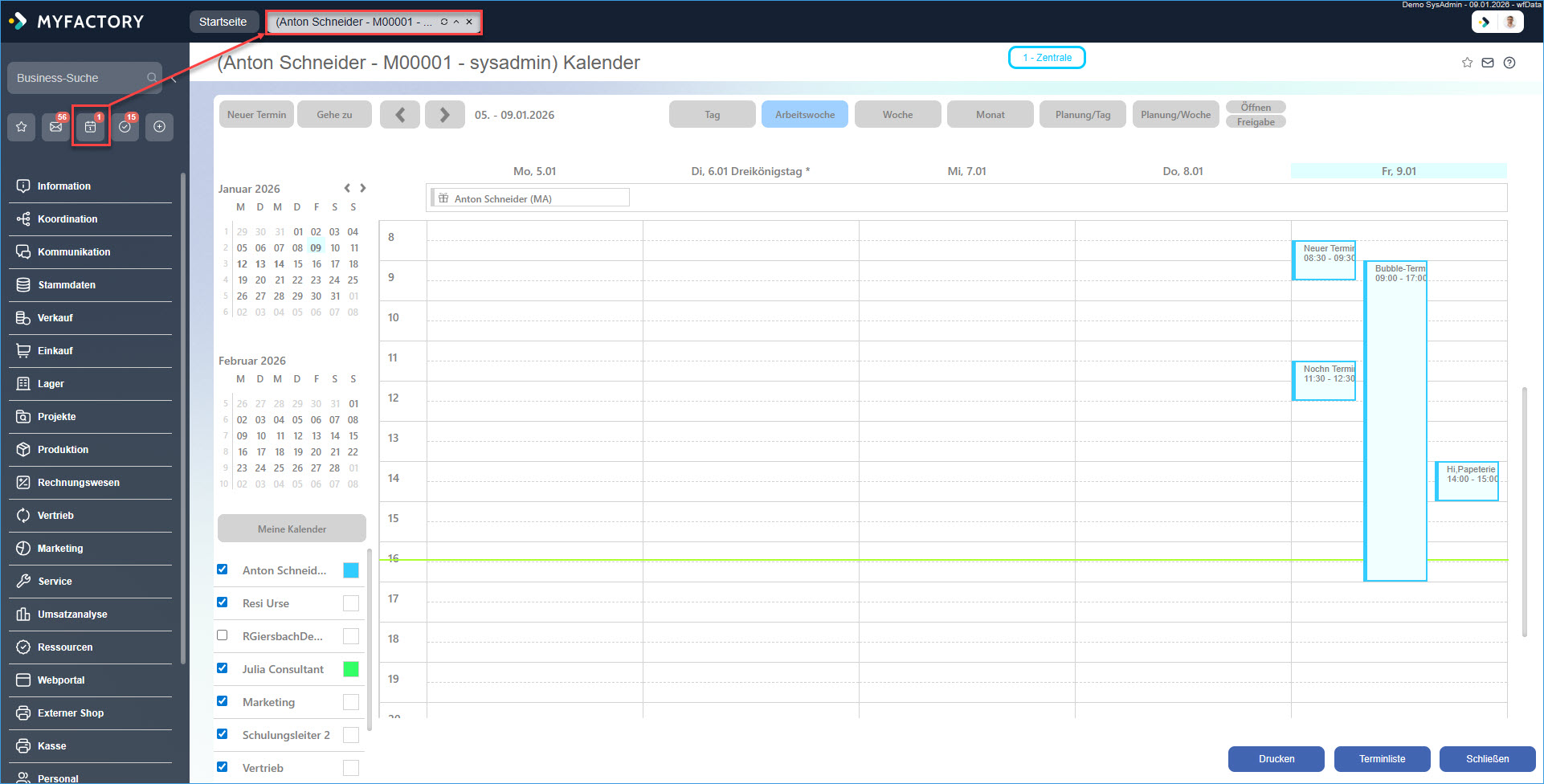Switch to the Startseite tab

click(223, 22)
